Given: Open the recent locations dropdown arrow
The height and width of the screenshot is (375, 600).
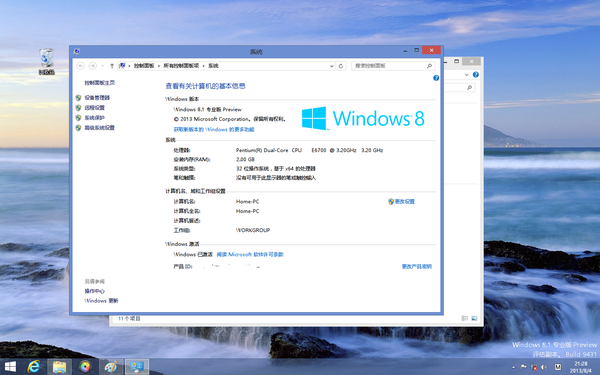Looking at the screenshot, I should [103, 66].
